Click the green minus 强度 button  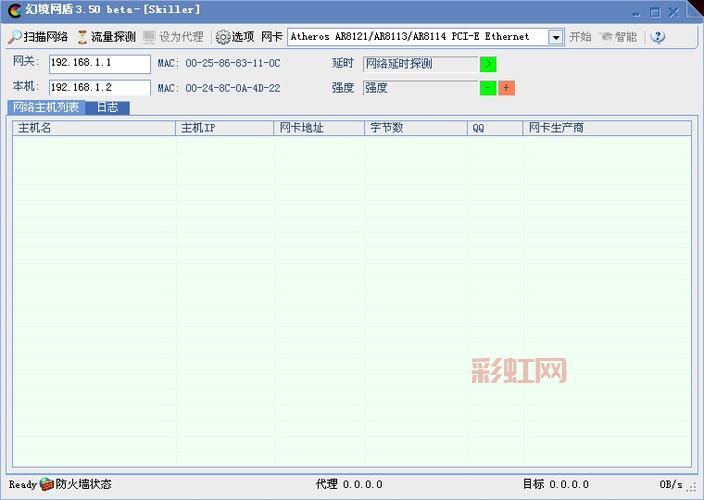488,88
